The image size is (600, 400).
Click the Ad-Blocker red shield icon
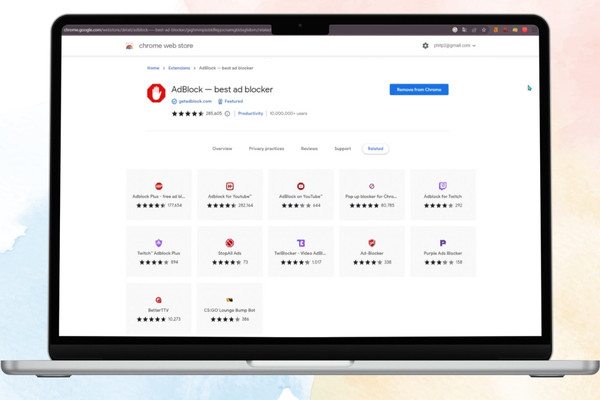point(372,243)
